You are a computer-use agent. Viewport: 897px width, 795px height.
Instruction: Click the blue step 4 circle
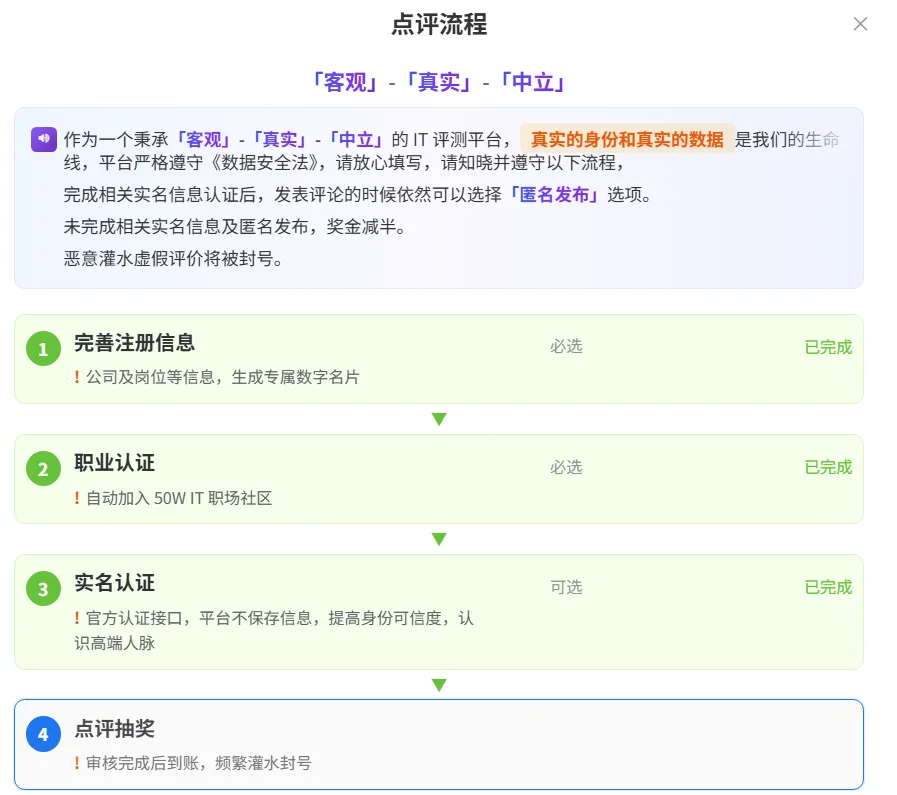(43, 734)
